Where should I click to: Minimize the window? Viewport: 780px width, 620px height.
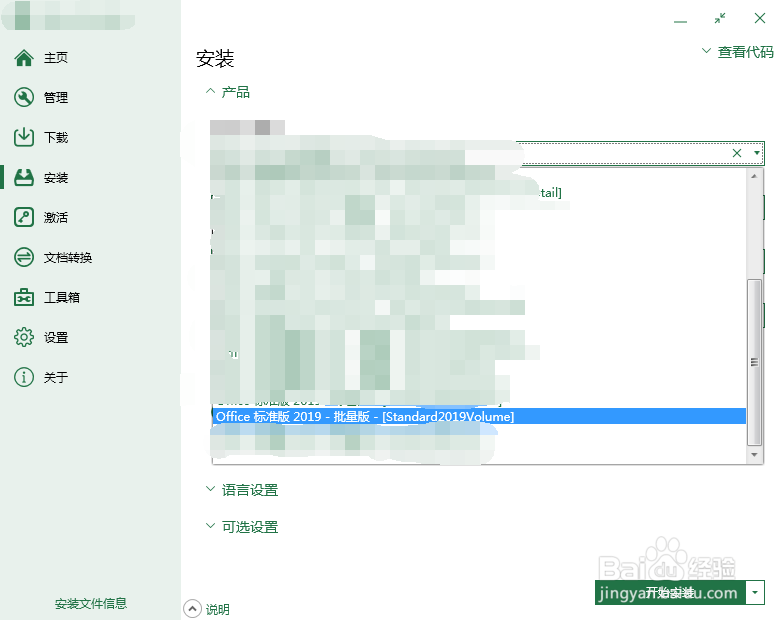[681, 21]
